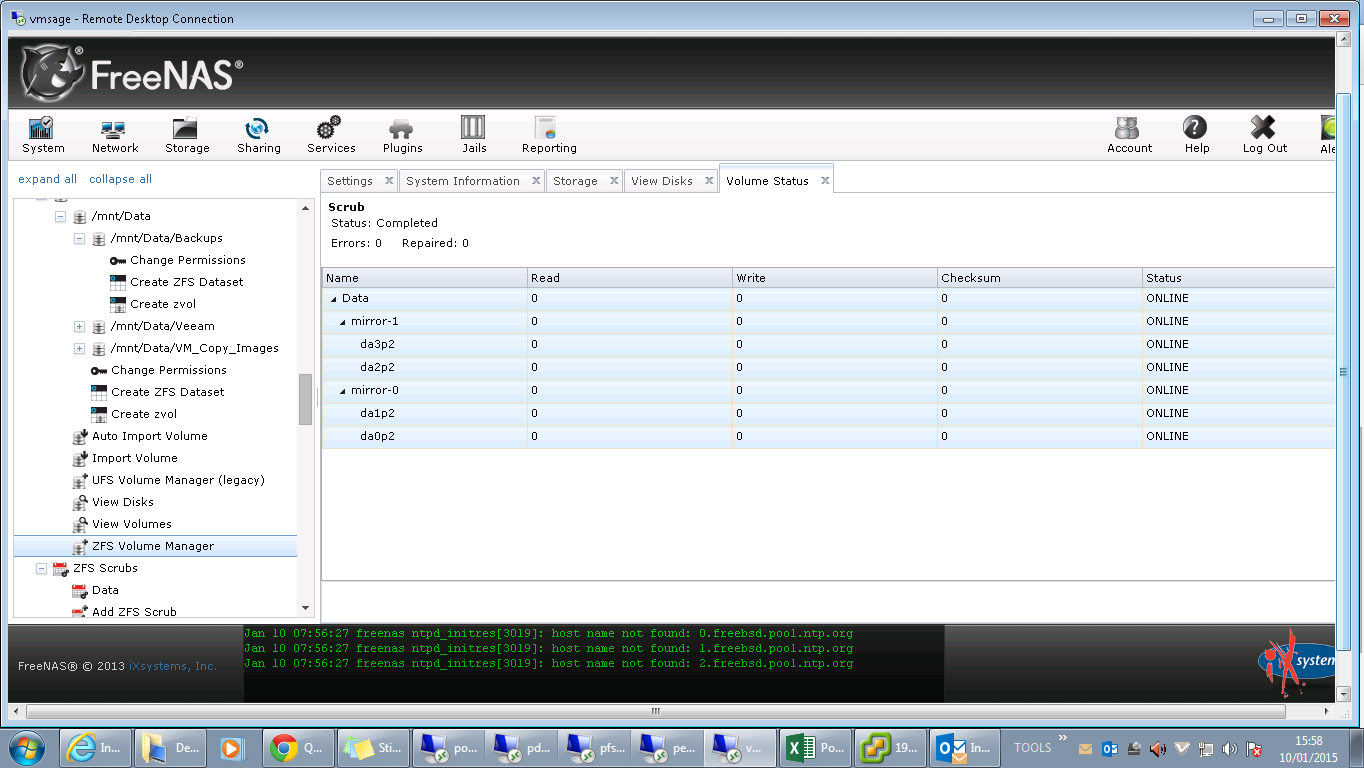This screenshot has width=1364, height=768.
Task: Click the collapse all link
Action: point(120,179)
